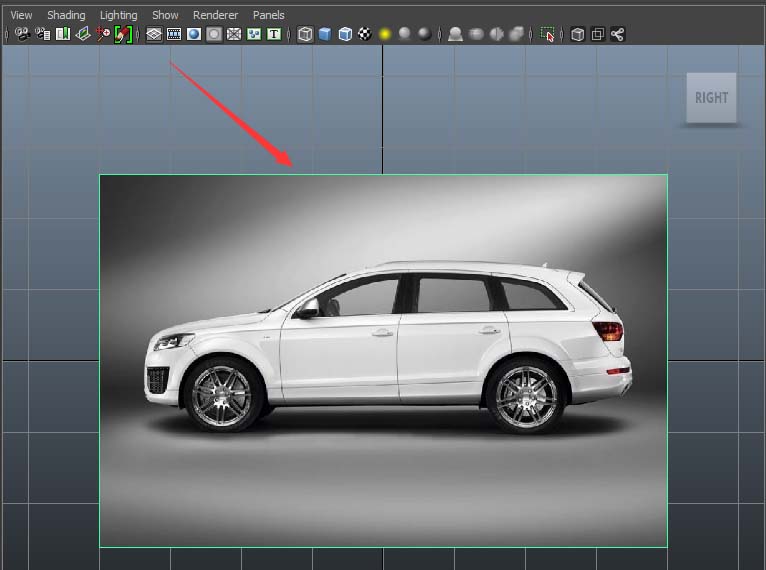Toggle the Film Gate icon
Screen dimensions: 766x570
(174, 34)
